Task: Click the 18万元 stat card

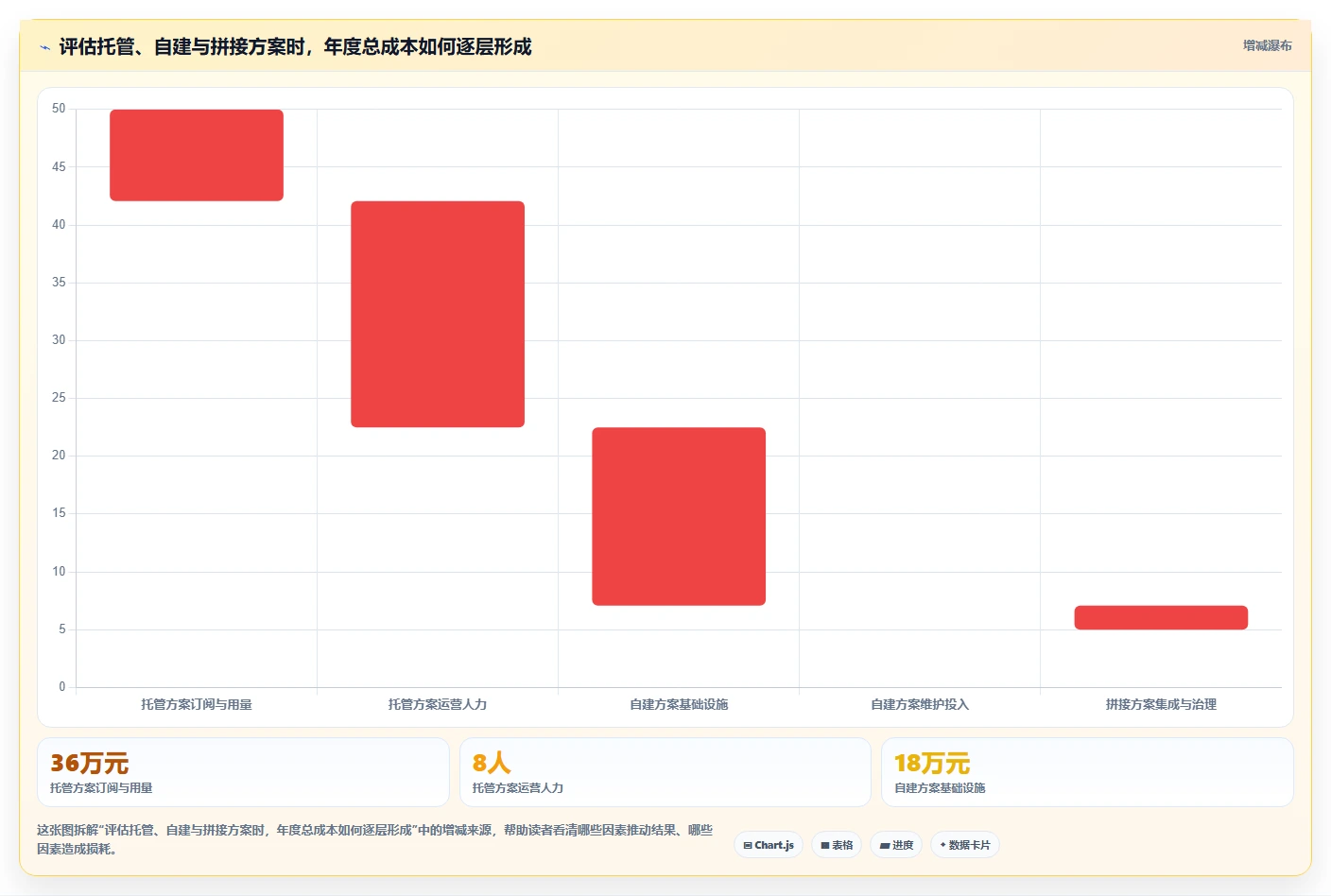Action: point(1087,772)
